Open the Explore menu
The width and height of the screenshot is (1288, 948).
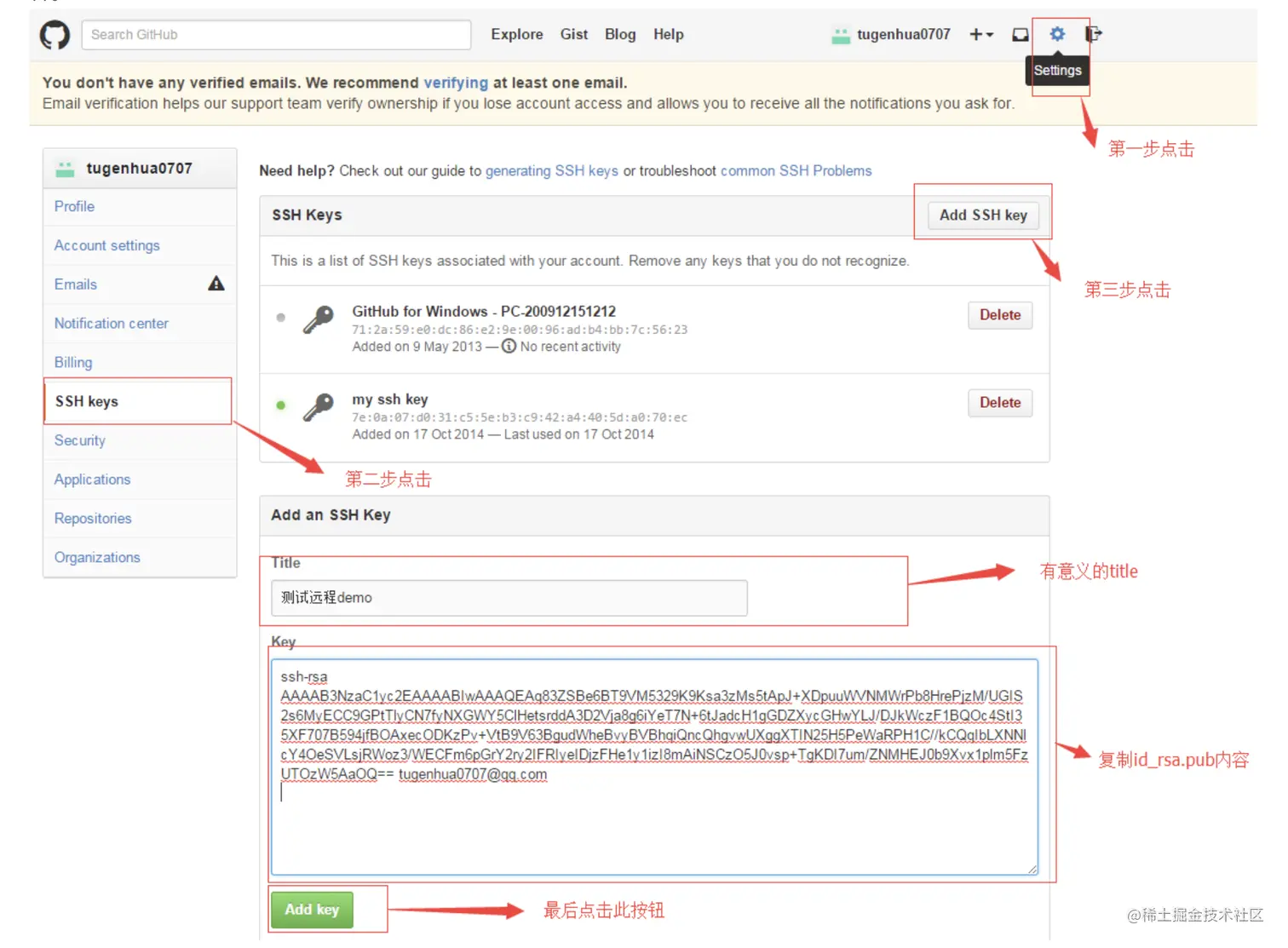click(516, 34)
